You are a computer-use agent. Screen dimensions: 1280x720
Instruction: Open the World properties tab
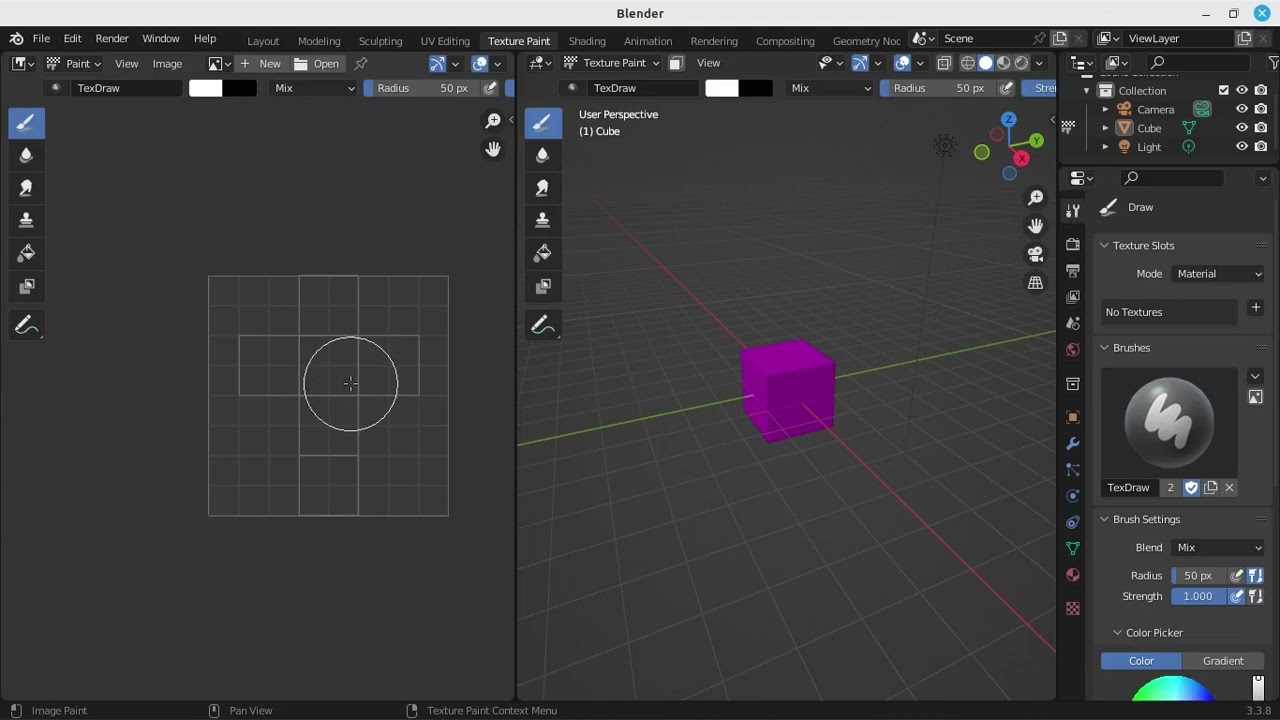click(x=1073, y=349)
